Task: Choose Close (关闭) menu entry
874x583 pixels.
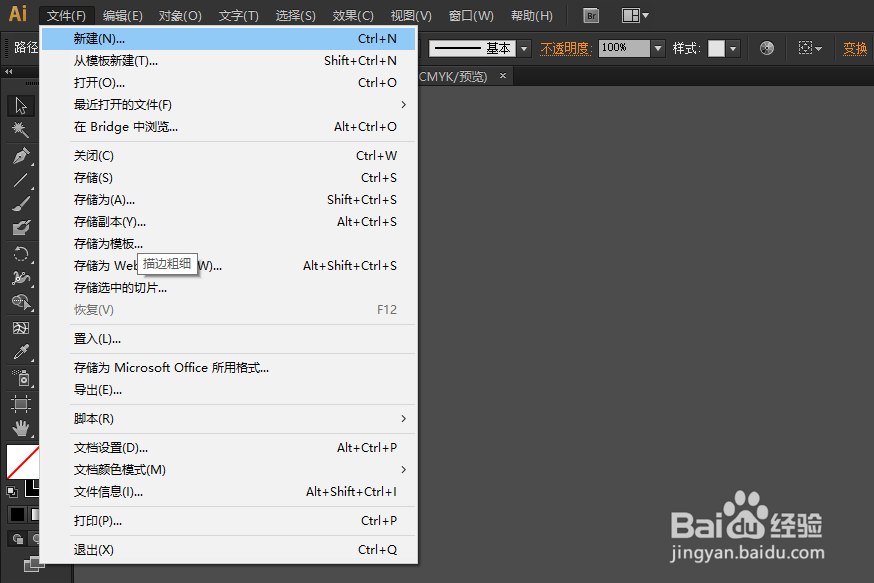Action: pos(229,156)
